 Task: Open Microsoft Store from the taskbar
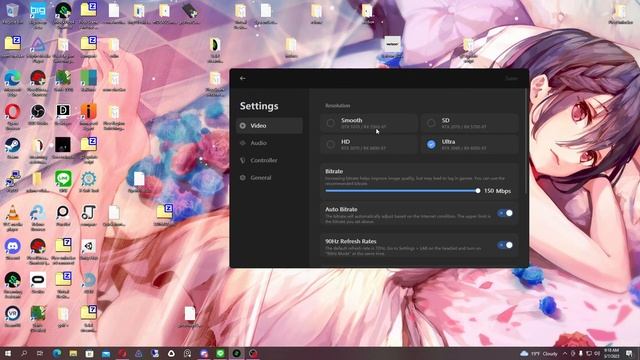pos(89,353)
